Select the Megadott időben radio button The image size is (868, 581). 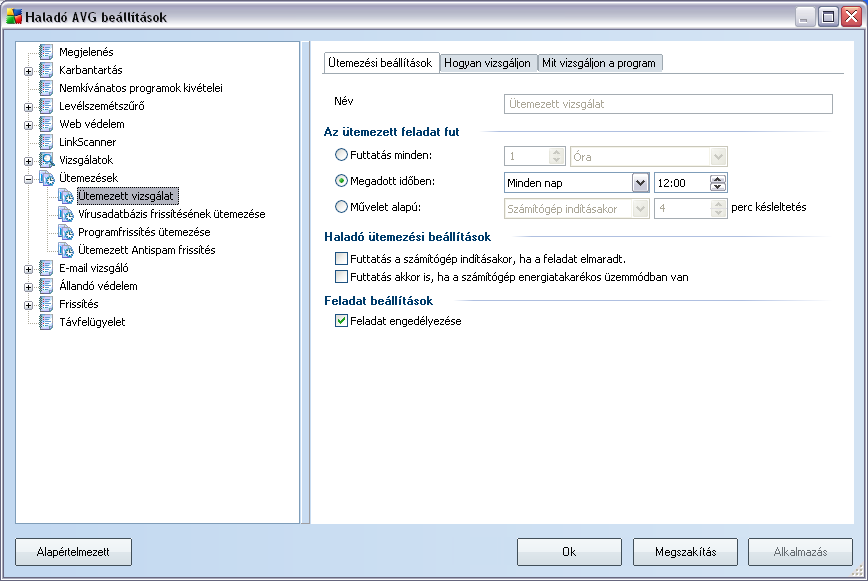342,181
